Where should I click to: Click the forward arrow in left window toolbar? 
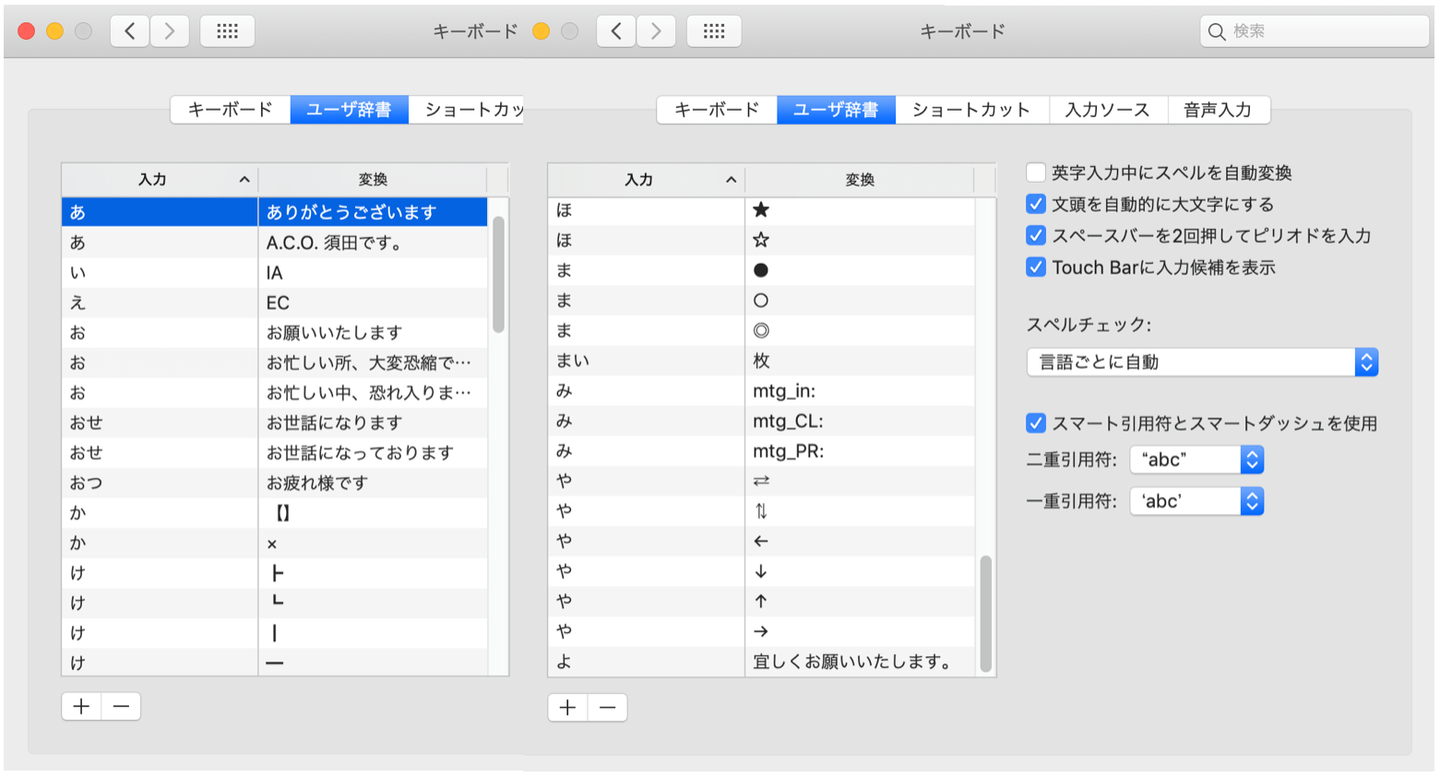click(169, 31)
